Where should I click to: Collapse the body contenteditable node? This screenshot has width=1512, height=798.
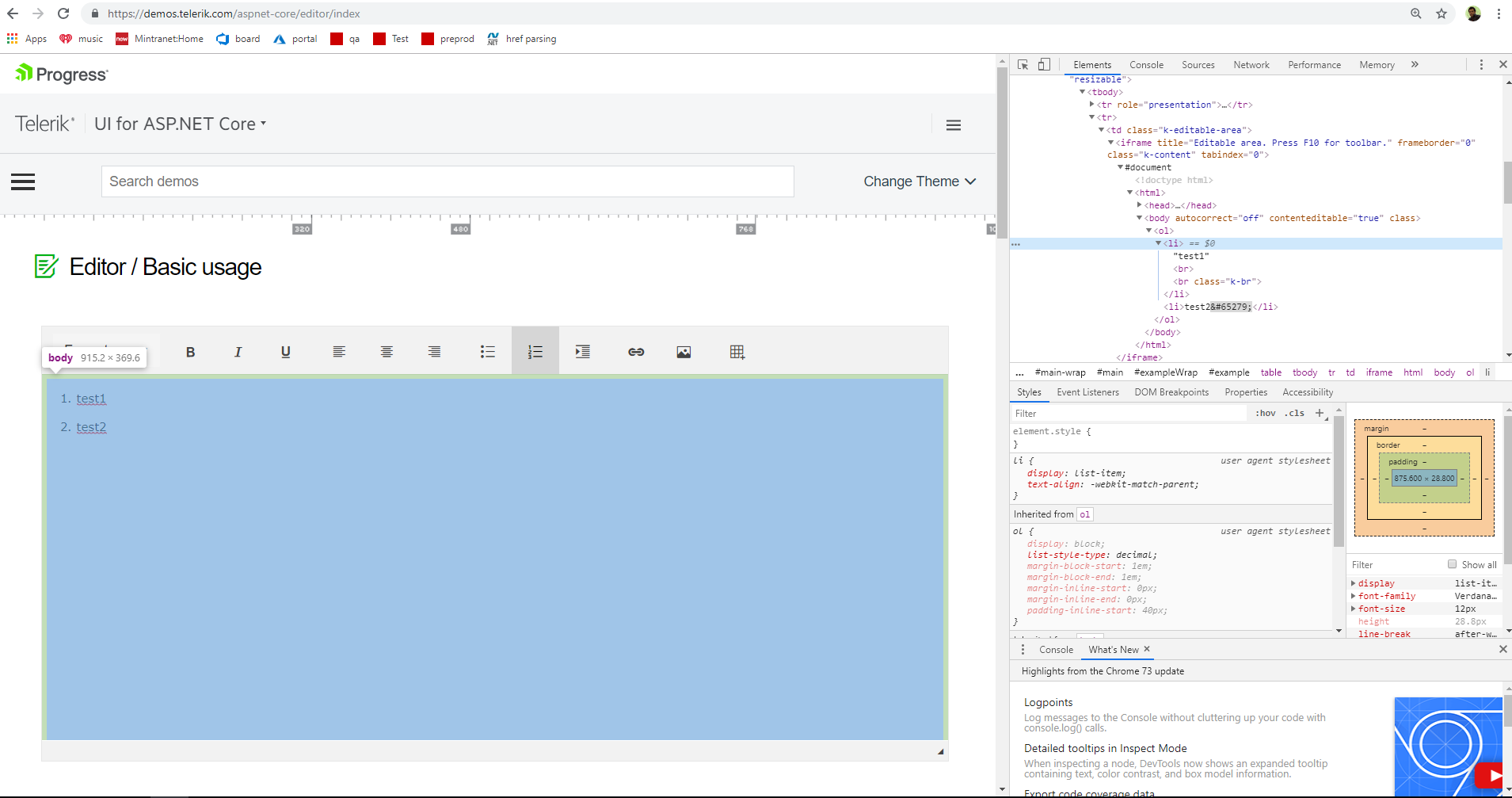[x=1140, y=218]
